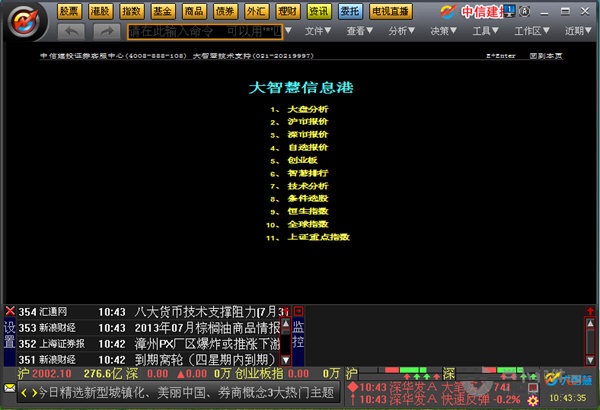The height and width of the screenshot is (410, 600).
Task: Open menu item 技术分析
Action: (x=308, y=186)
